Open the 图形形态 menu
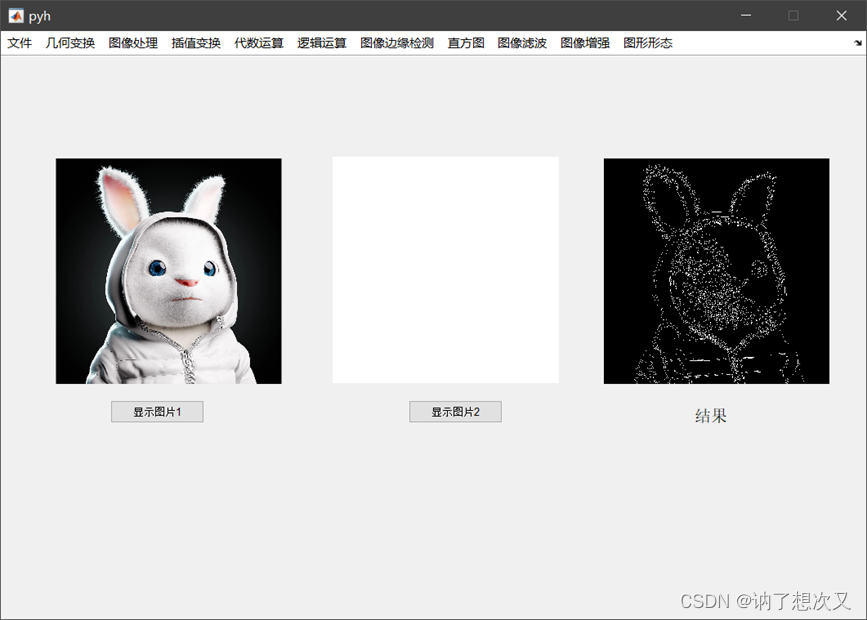867x620 pixels. pyautogui.click(x=648, y=43)
